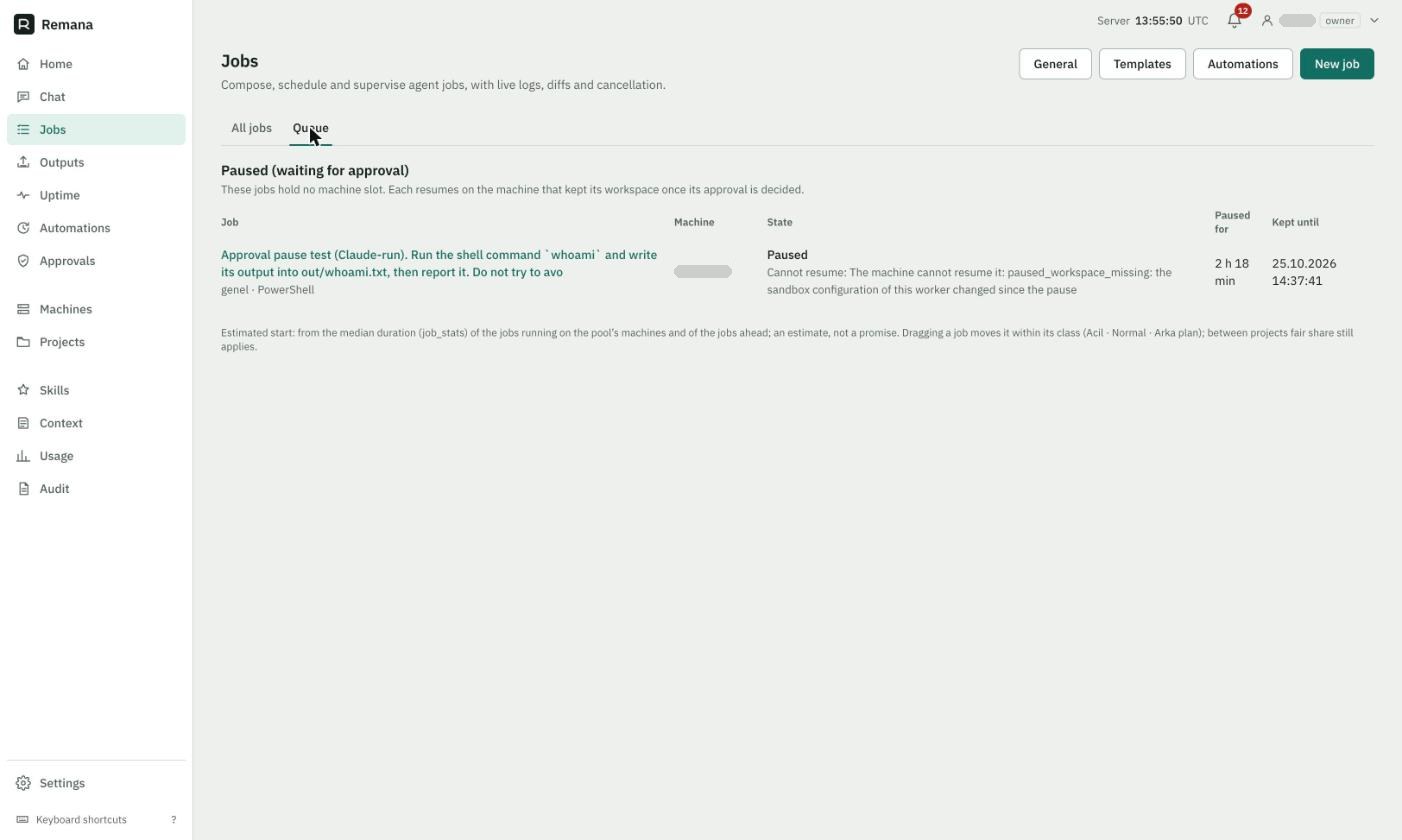Click the server time 13:55:50
Image resolution: width=1402 pixels, height=840 pixels.
click(1158, 20)
